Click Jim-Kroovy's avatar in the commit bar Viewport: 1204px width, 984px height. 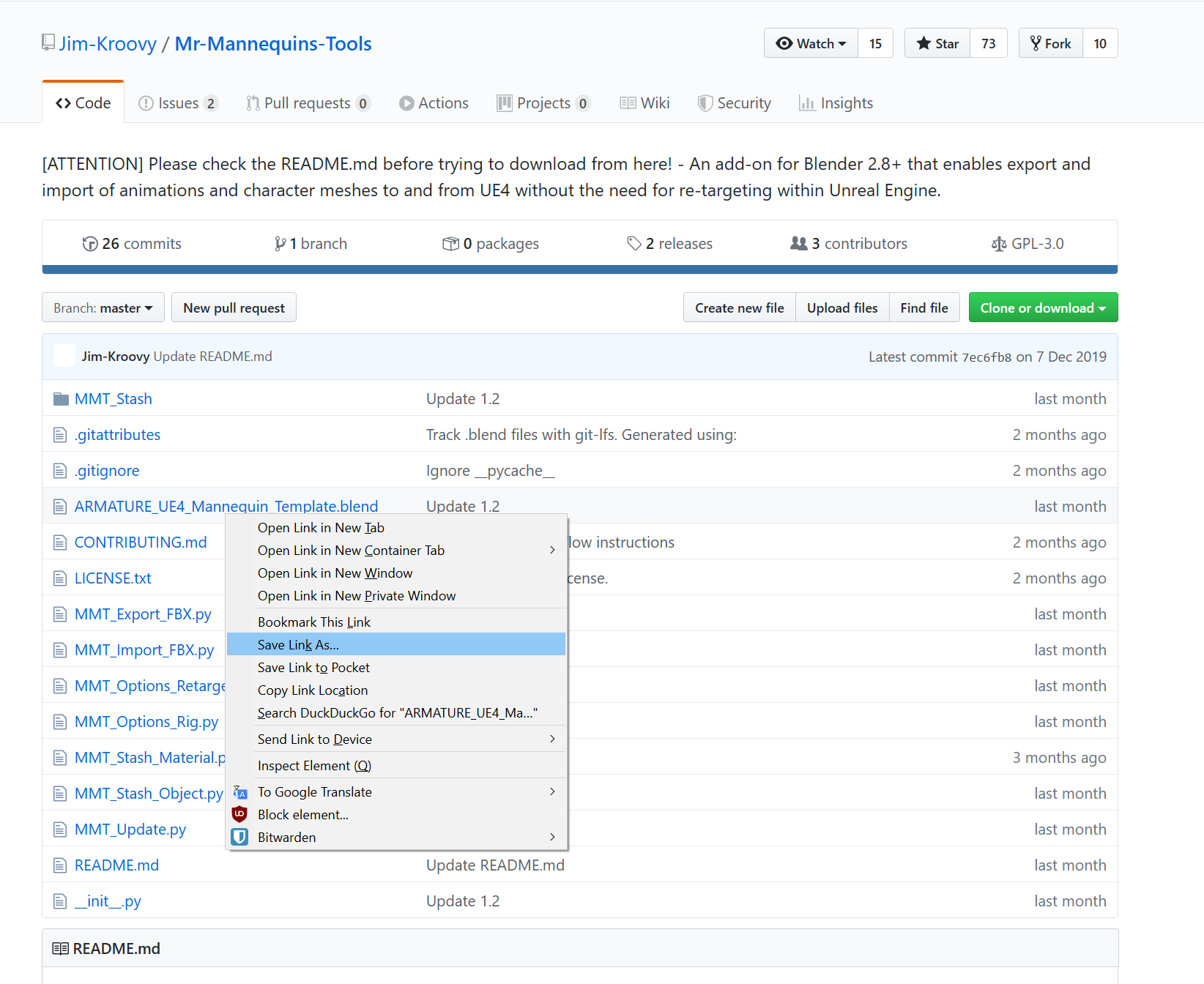click(x=64, y=356)
